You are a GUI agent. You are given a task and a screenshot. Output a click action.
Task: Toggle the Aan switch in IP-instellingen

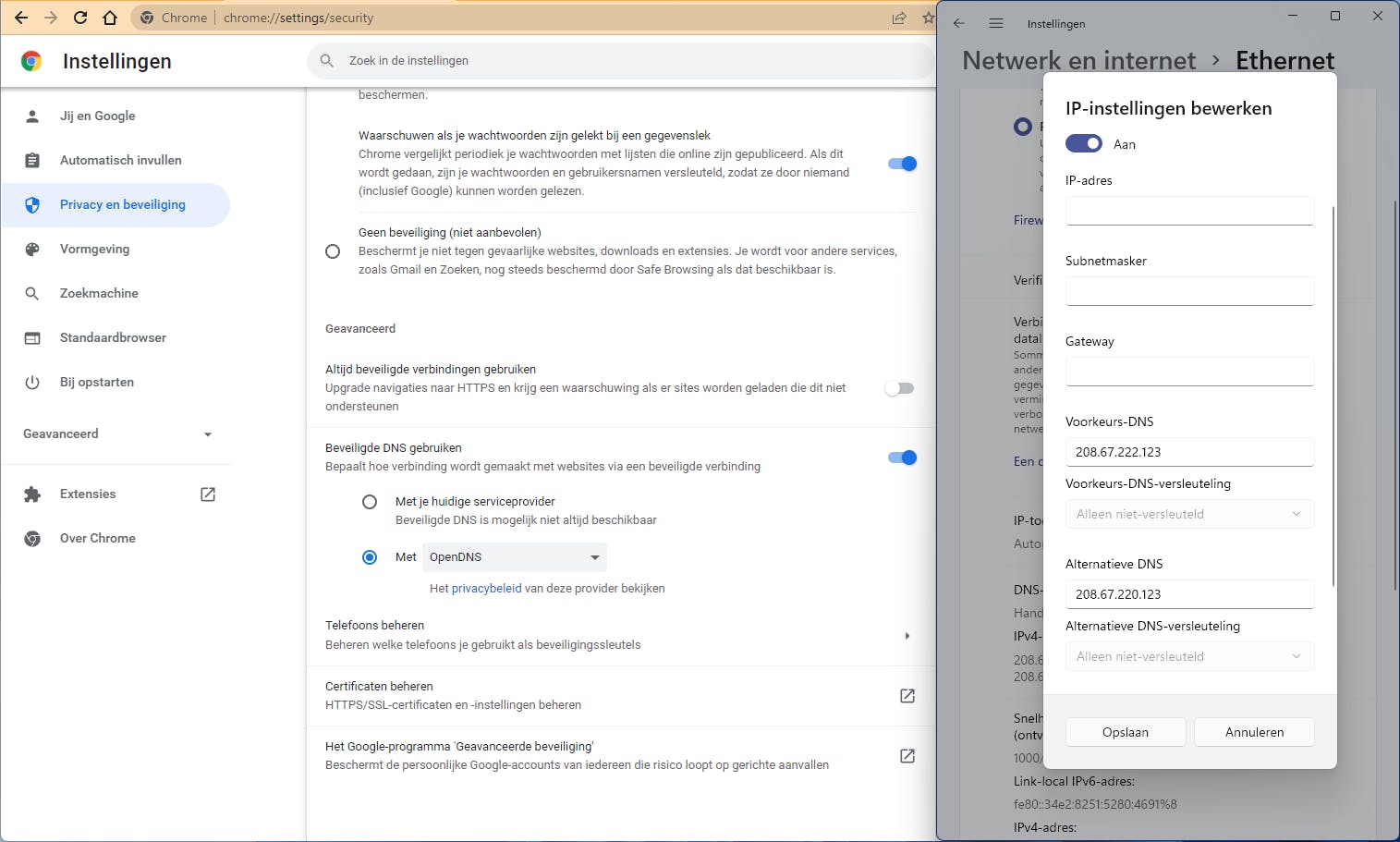tap(1084, 143)
